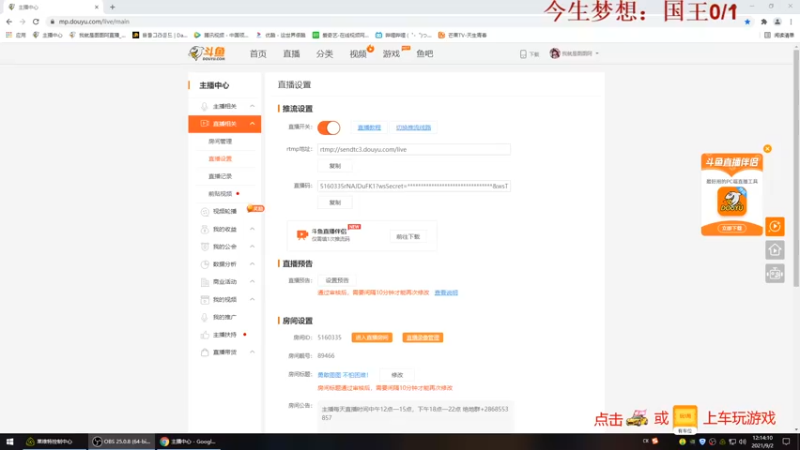The width and height of the screenshot is (800, 450).
Task: Open a new browser tab
Action: coord(112,7)
